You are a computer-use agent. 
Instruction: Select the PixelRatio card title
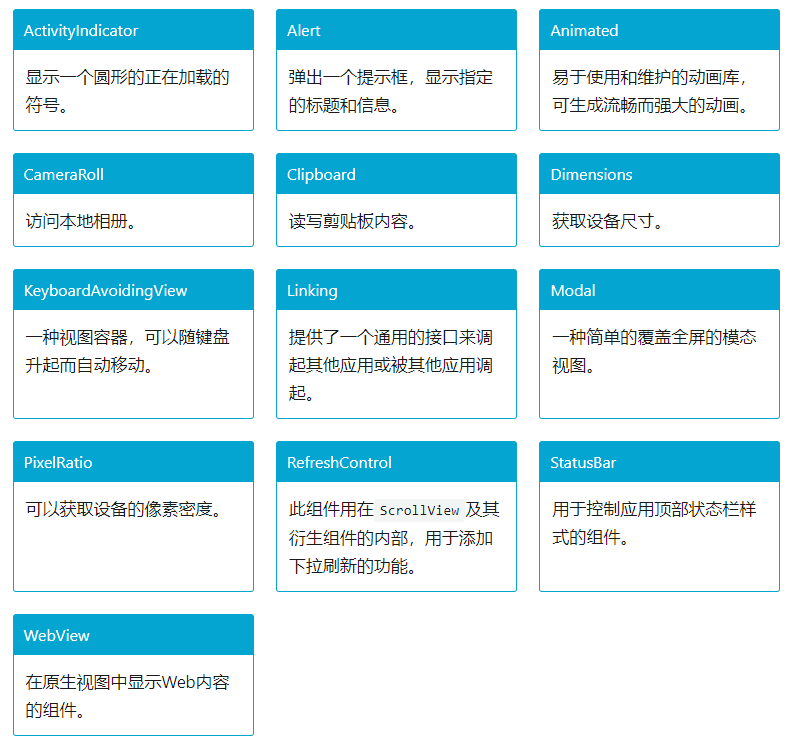click(58, 462)
